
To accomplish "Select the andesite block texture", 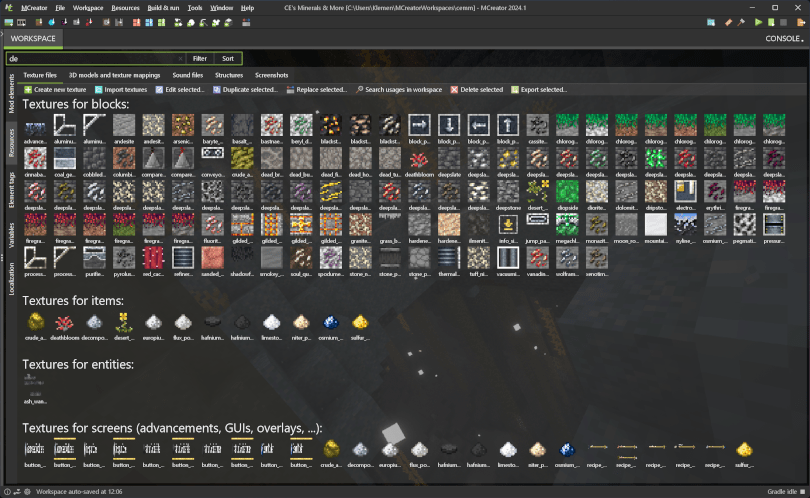I will click(x=124, y=129).
